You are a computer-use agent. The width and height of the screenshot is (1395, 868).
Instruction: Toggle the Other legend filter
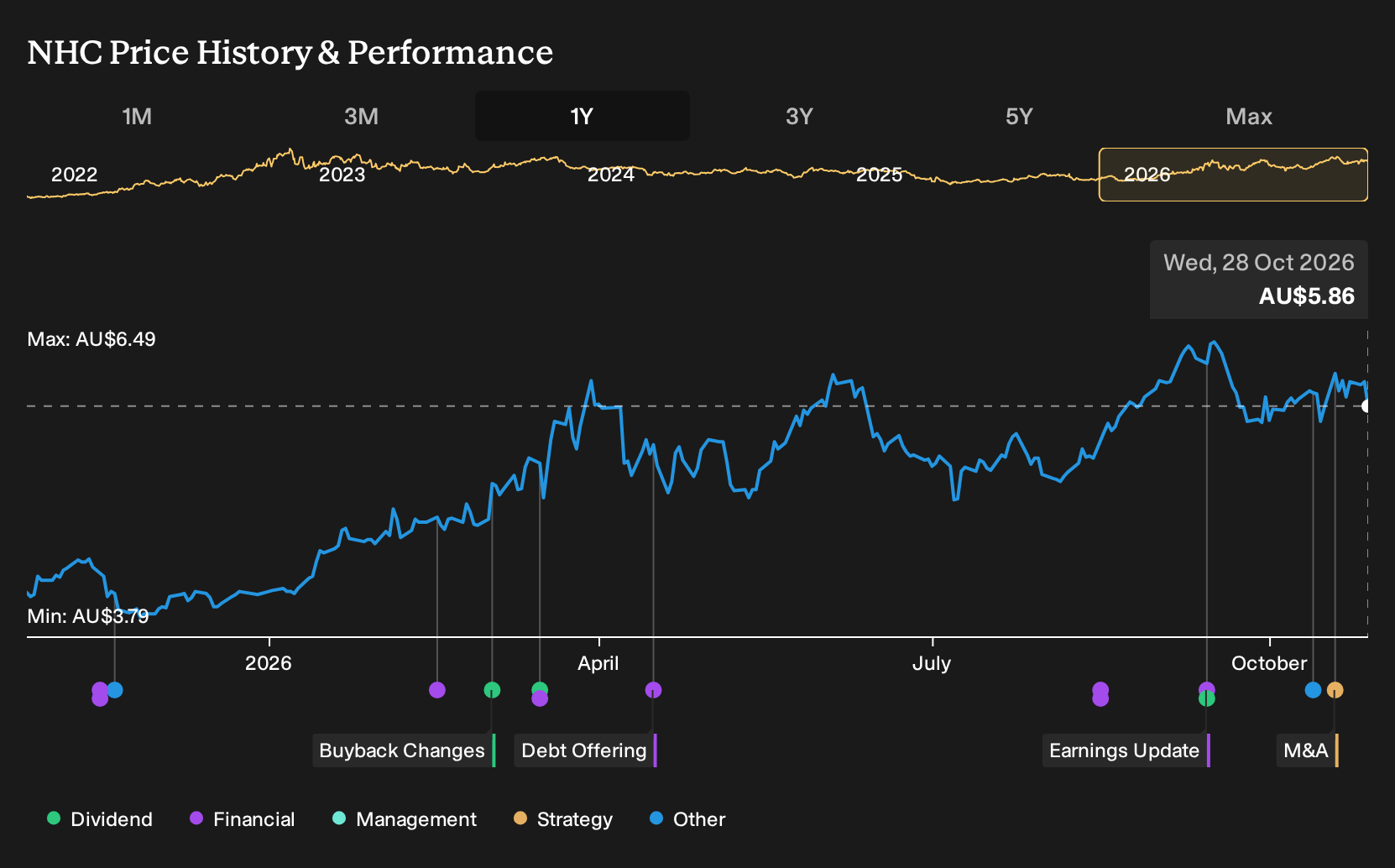pyautogui.click(x=687, y=819)
